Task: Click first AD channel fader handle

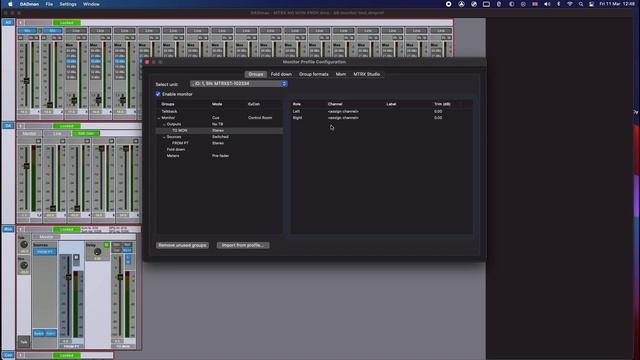Action: coord(27,81)
